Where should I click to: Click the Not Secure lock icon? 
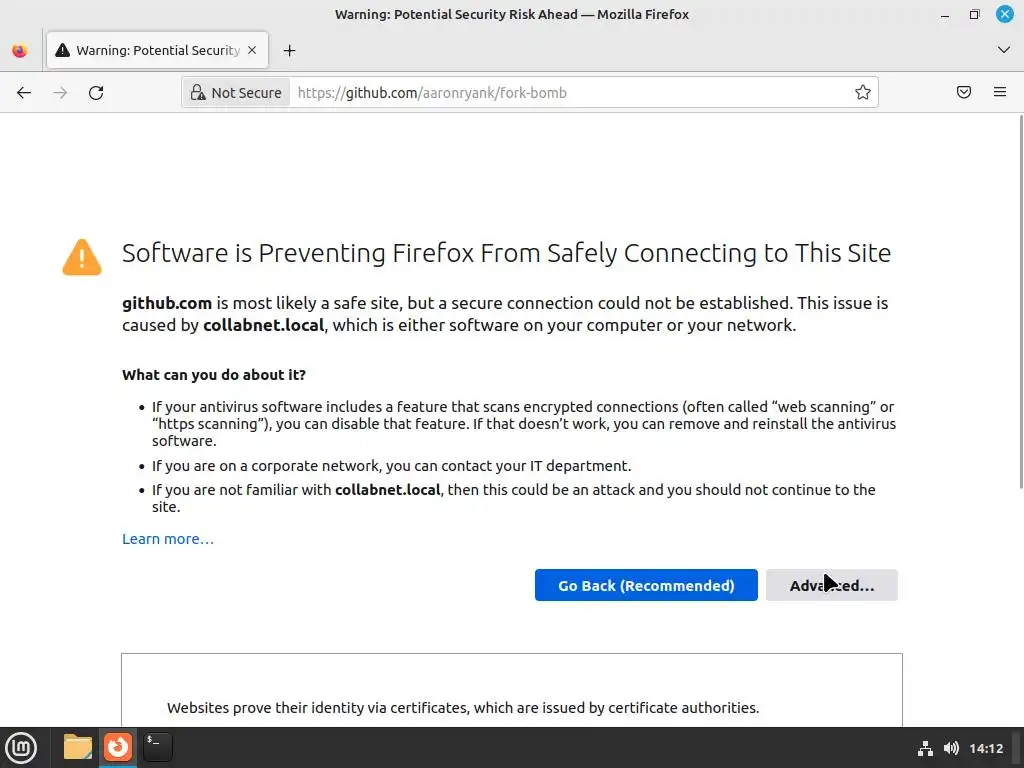tap(198, 93)
